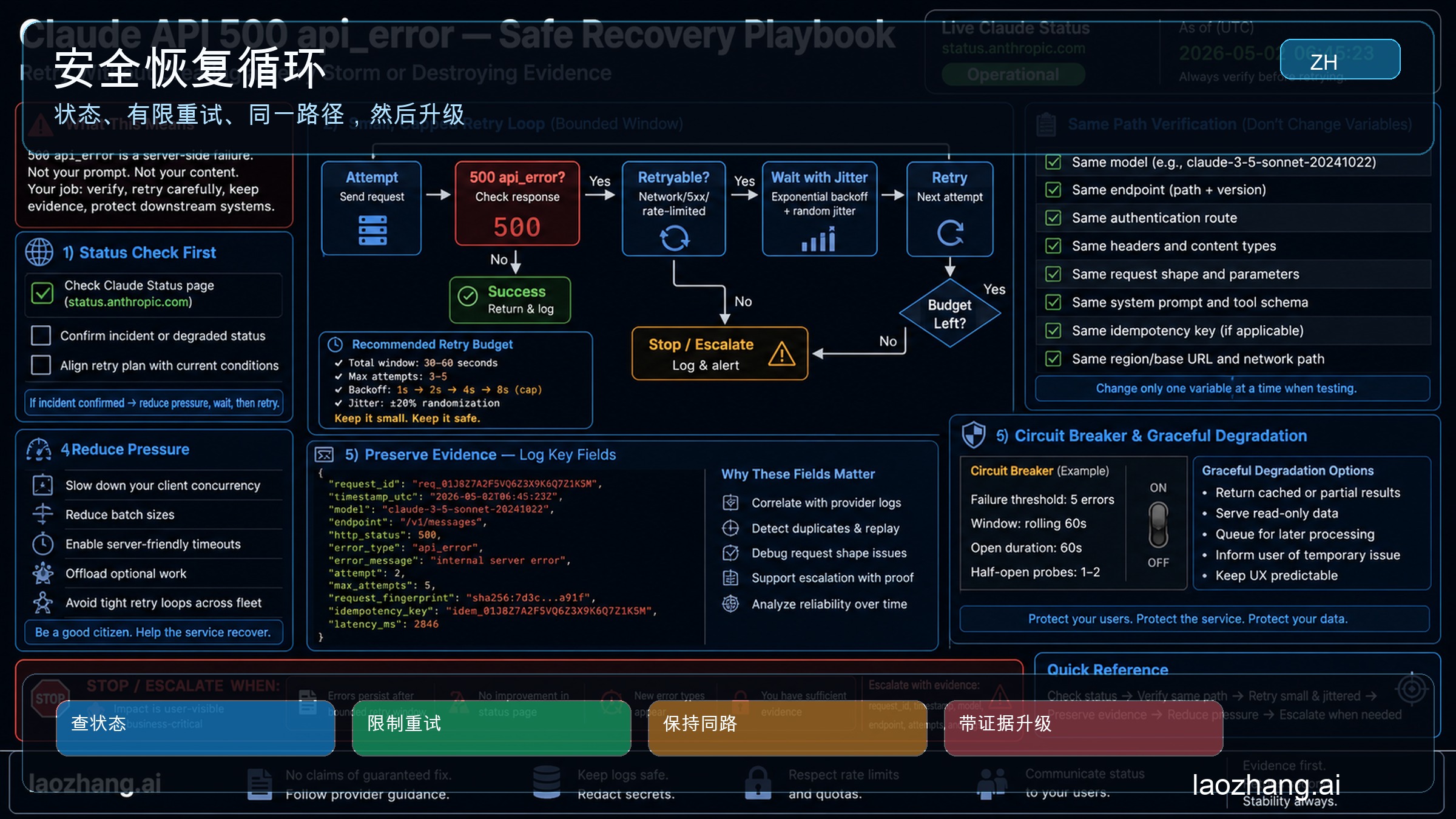Click icon beside Slow down your client concurrency
The image size is (1456, 819).
[x=42, y=485]
